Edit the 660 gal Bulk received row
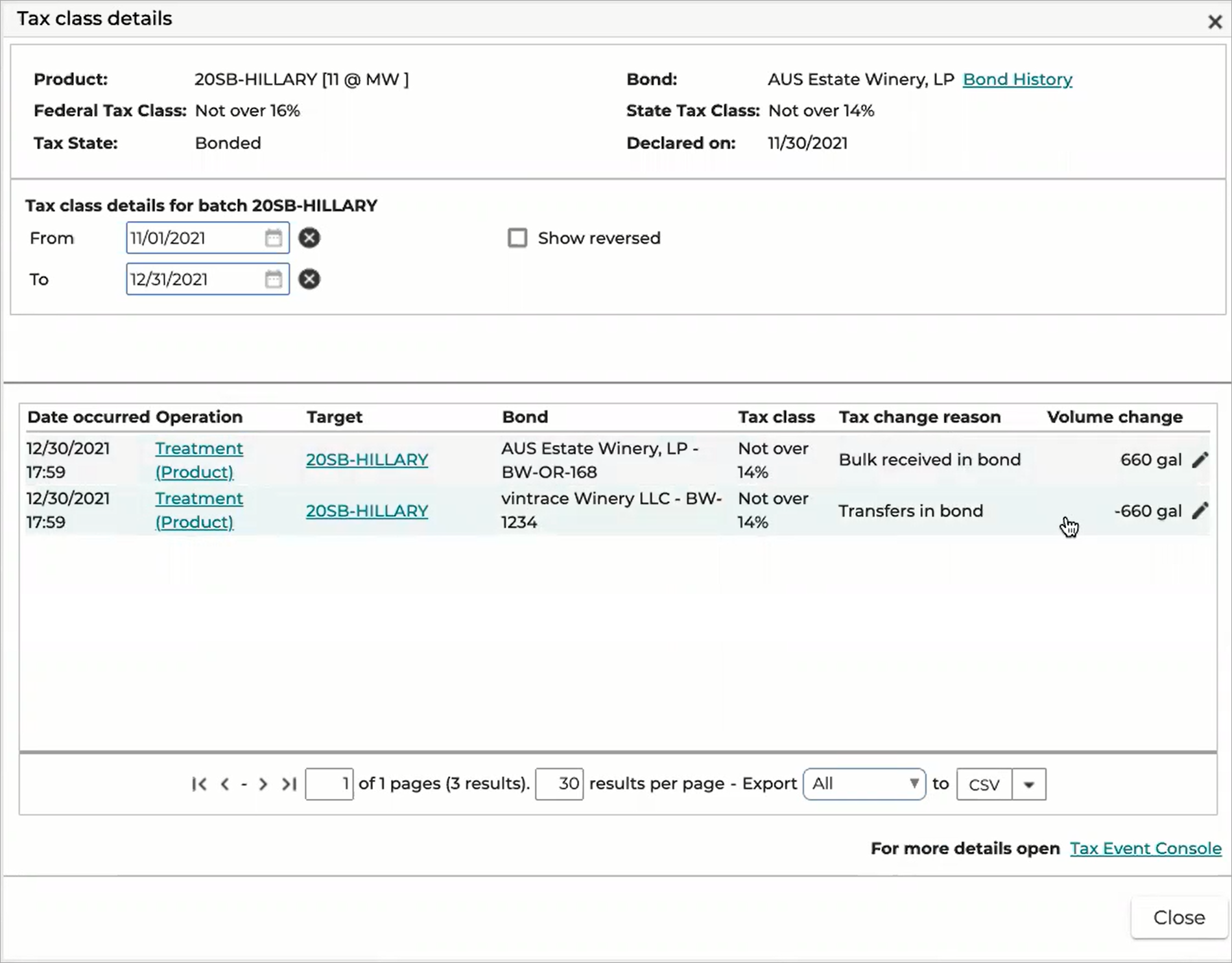This screenshot has width=1232, height=963. [1200, 460]
